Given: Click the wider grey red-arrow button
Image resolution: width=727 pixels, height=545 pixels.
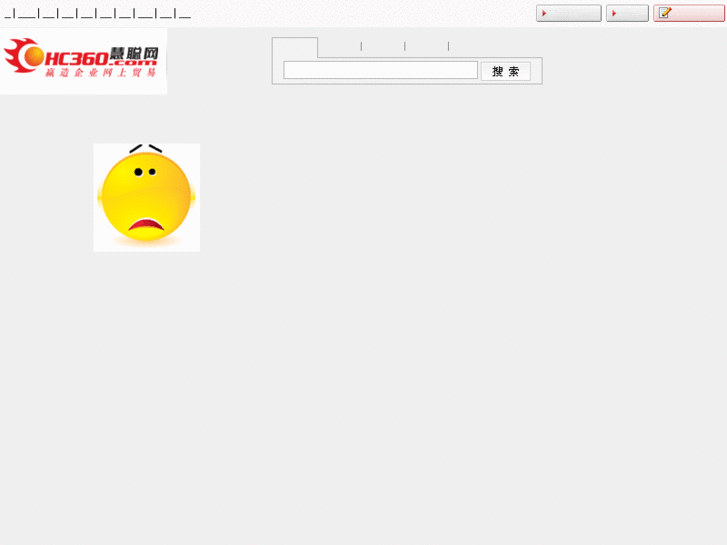Looking at the screenshot, I should tap(568, 13).
